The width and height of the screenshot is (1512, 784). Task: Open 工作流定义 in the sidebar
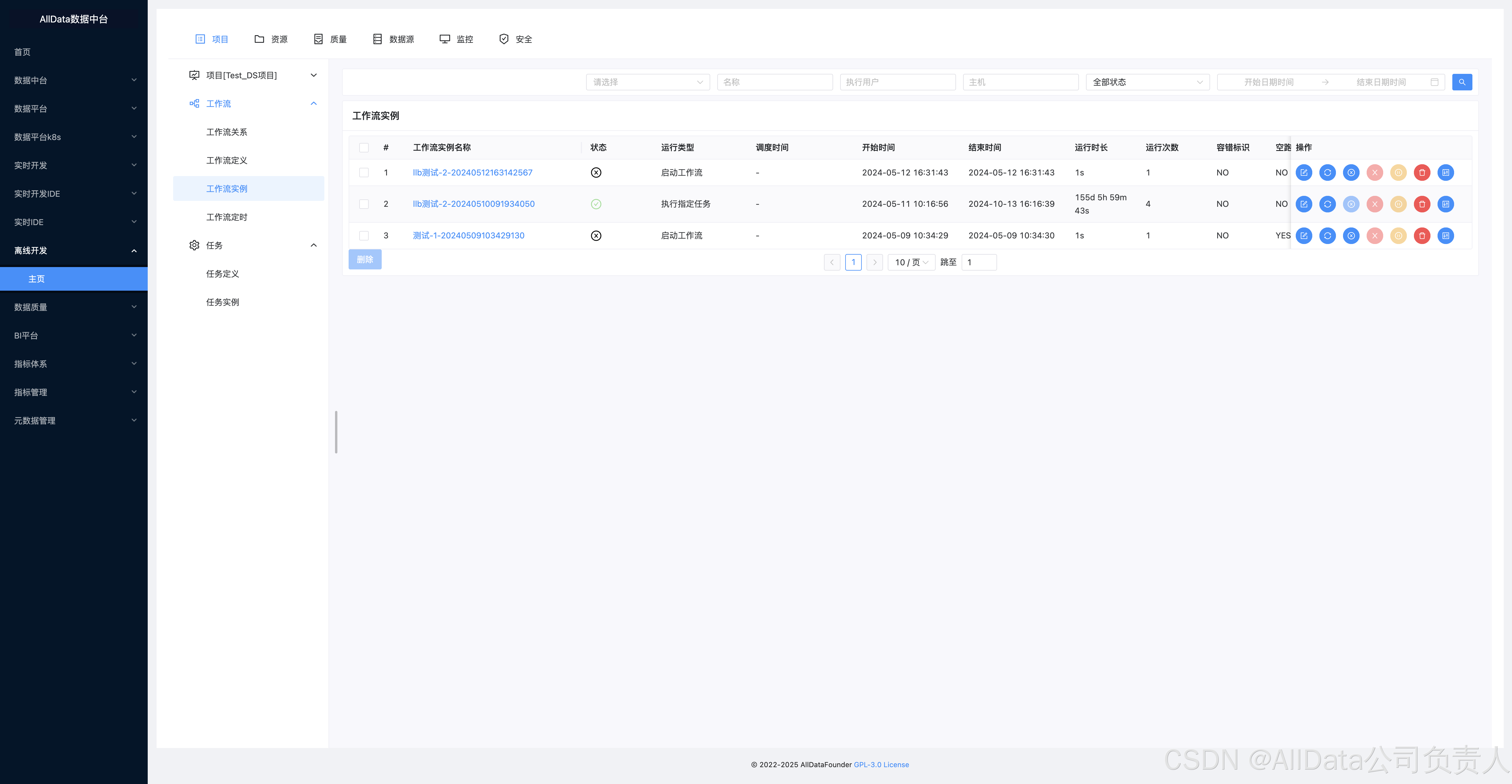pyautogui.click(x=227, y=160)
